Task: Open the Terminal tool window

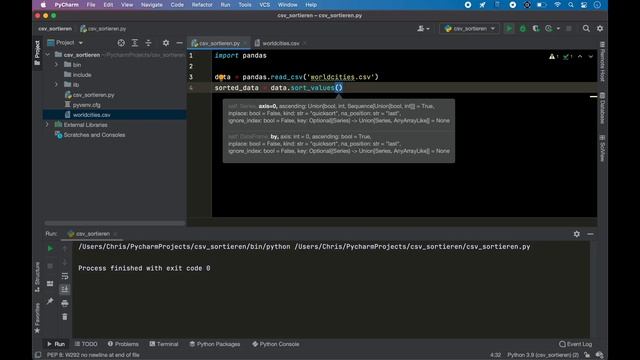Action: point(164,344)
